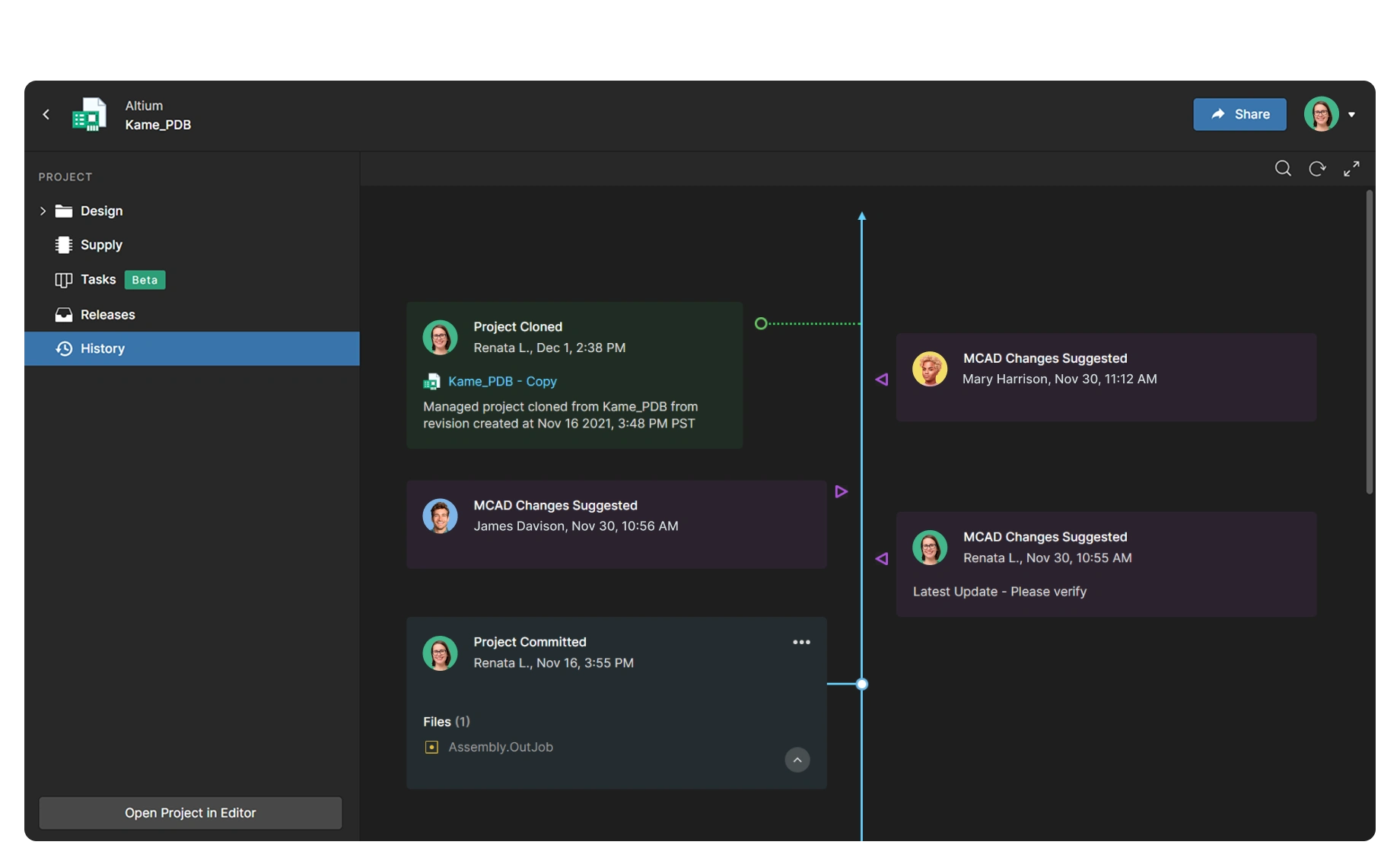The height and width of the screenshot is (864, 1400).
Task: Click the vertical scrollbar in history view
Action: (1369, 342)
